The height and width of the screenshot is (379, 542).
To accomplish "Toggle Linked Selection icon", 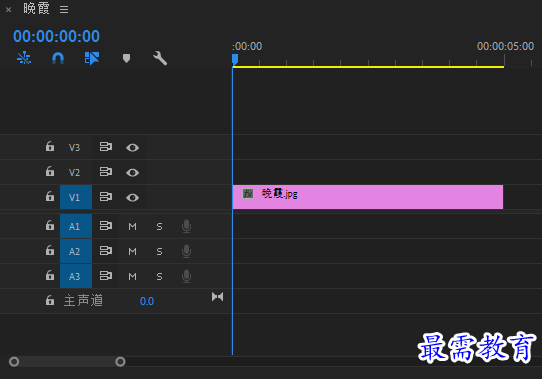I will [x=92, y=58].
